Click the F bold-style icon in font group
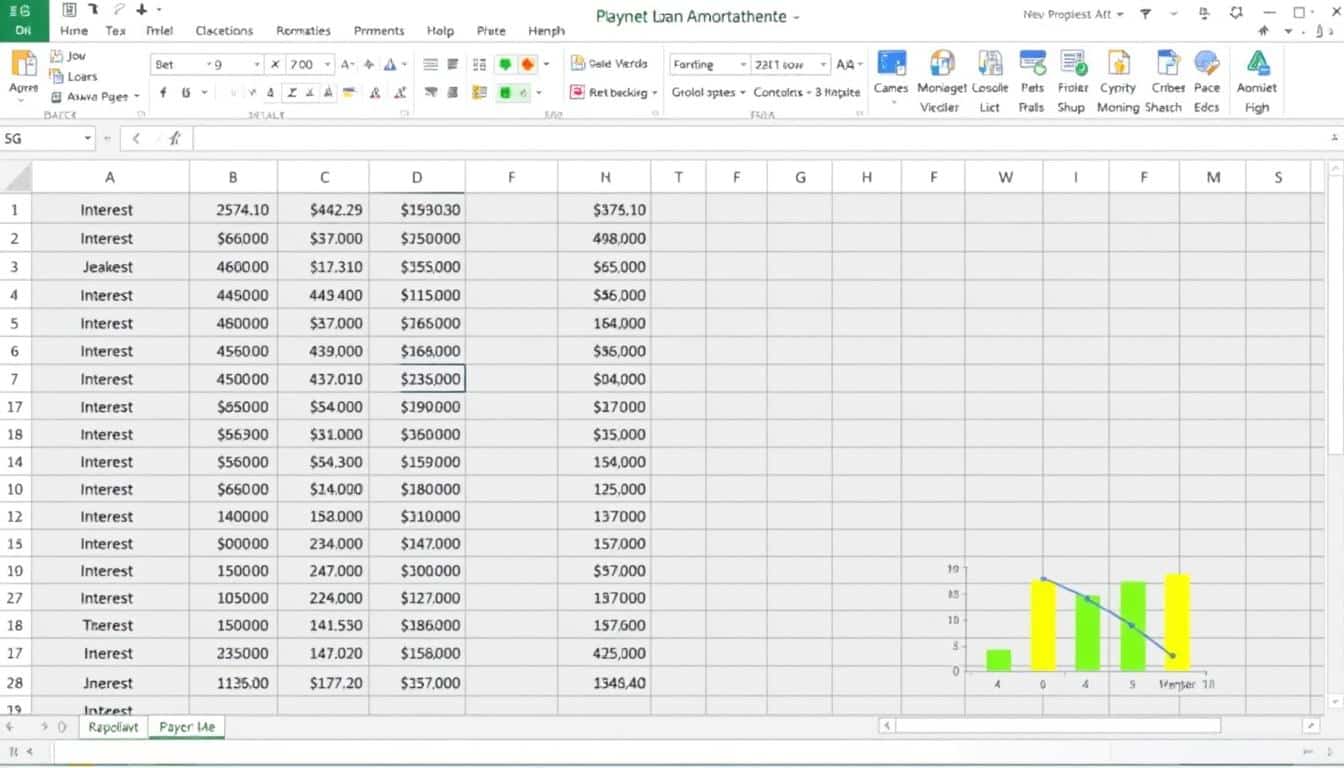 [x=163, y=92]
